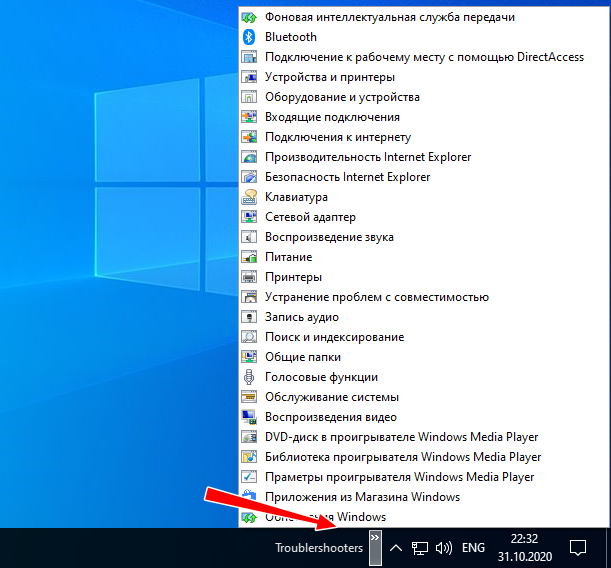Choose Запись аудио entry
The height and width of the screenshot is (568, 611).
302,317
